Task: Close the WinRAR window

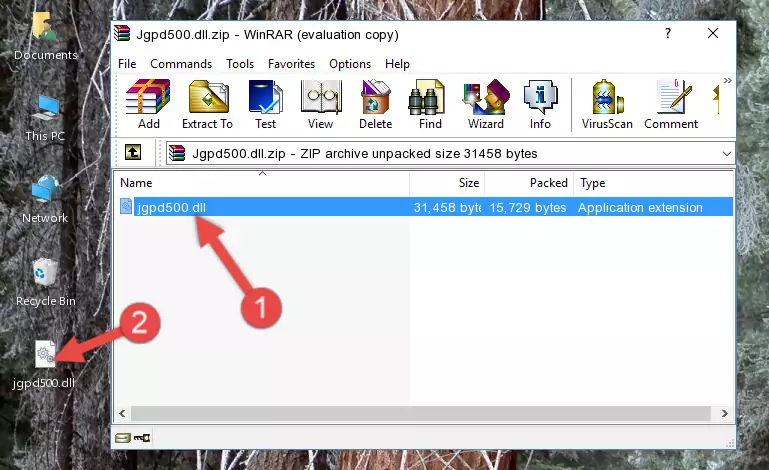Action: click(x=713, y=33)
